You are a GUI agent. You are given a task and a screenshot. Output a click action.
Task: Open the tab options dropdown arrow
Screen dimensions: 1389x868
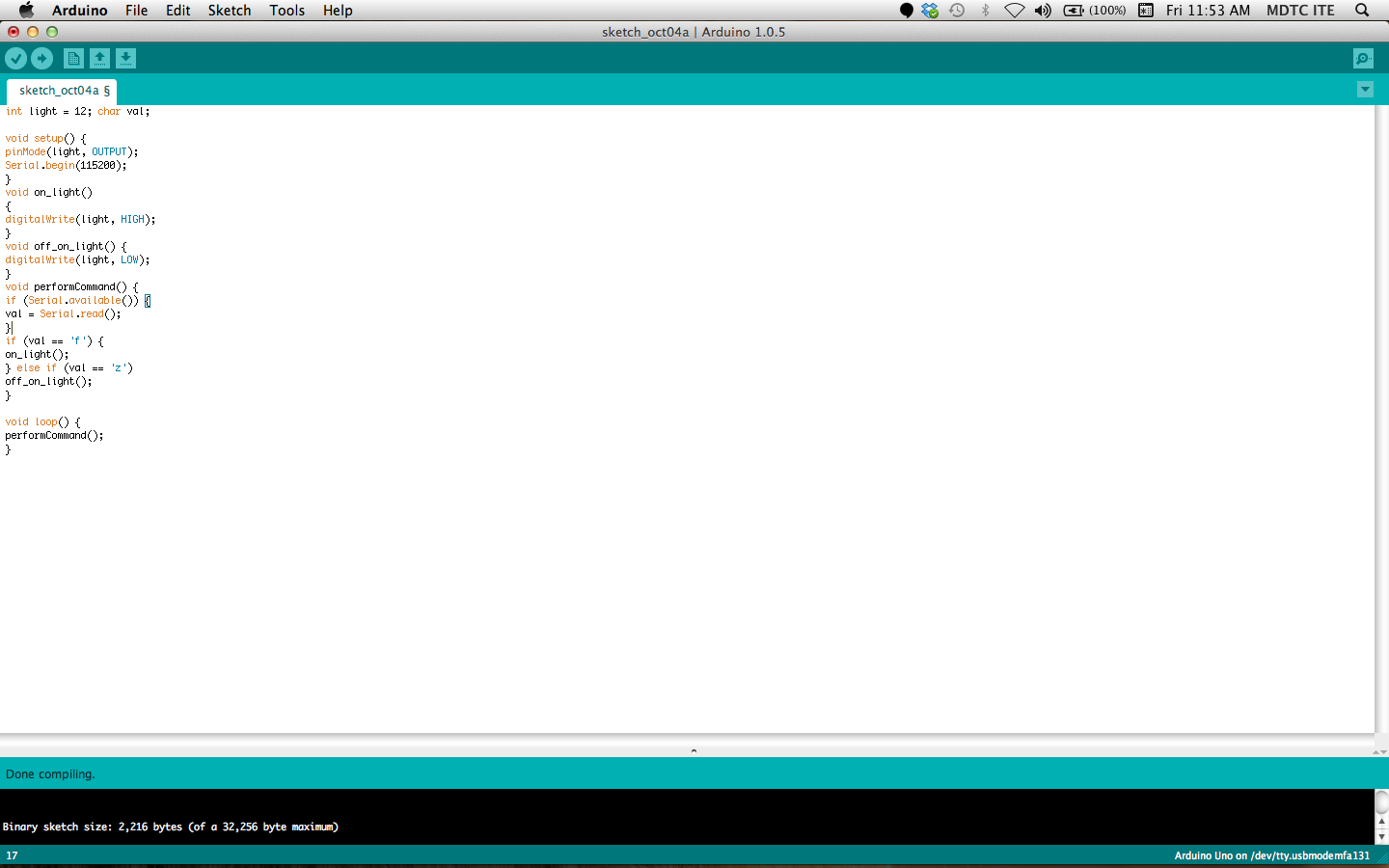click(1365, 89)
